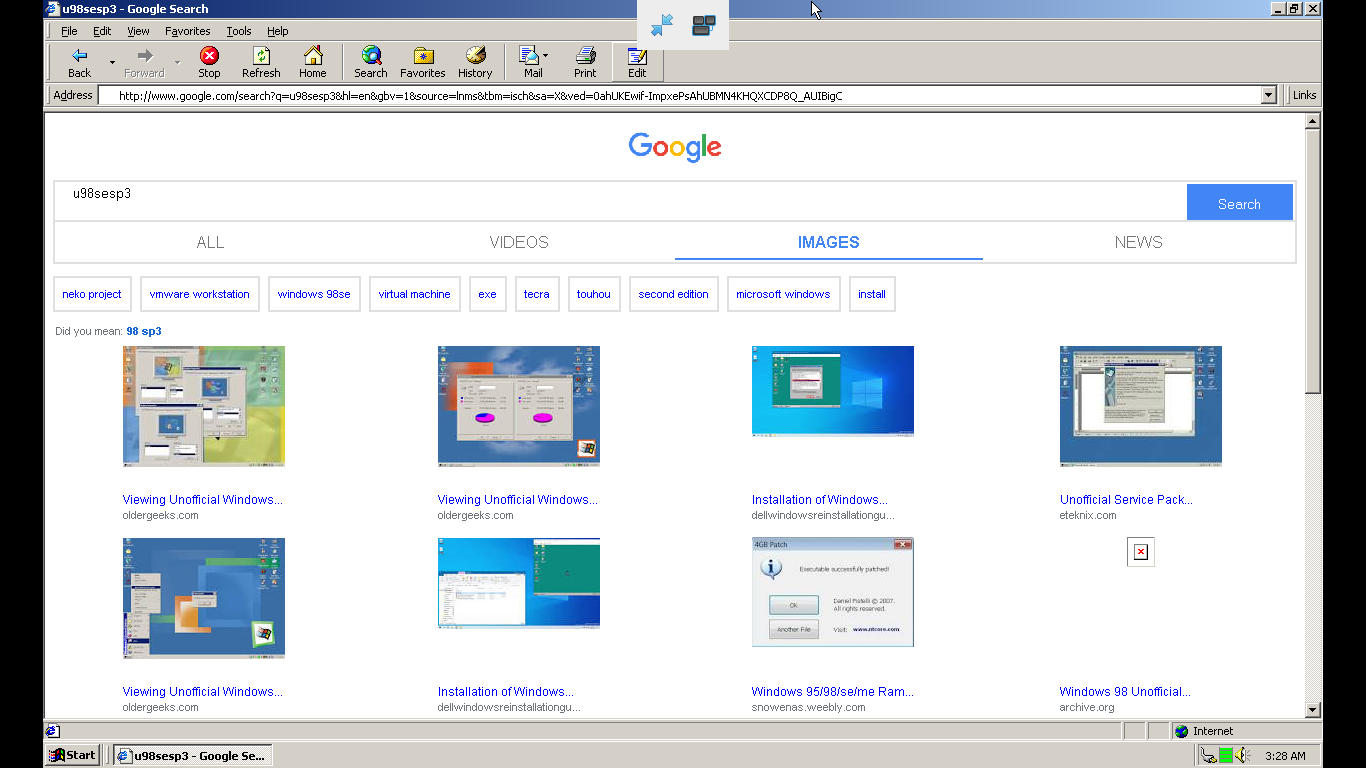Open 'Windows 95/98/se/me Ram...' link

click(x=833, y=691)
